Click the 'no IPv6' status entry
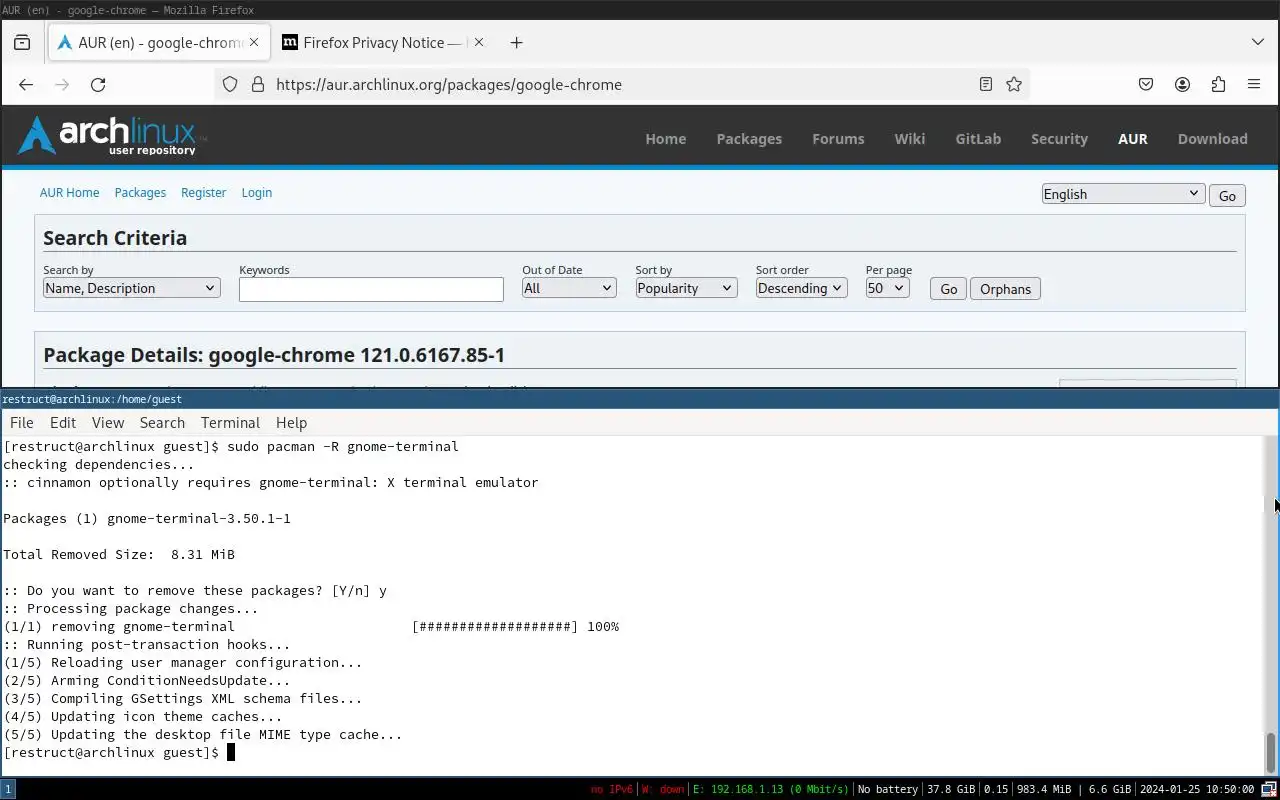Screen dimensions: 1280x800 pyautogui.click(x=611, y=789)
